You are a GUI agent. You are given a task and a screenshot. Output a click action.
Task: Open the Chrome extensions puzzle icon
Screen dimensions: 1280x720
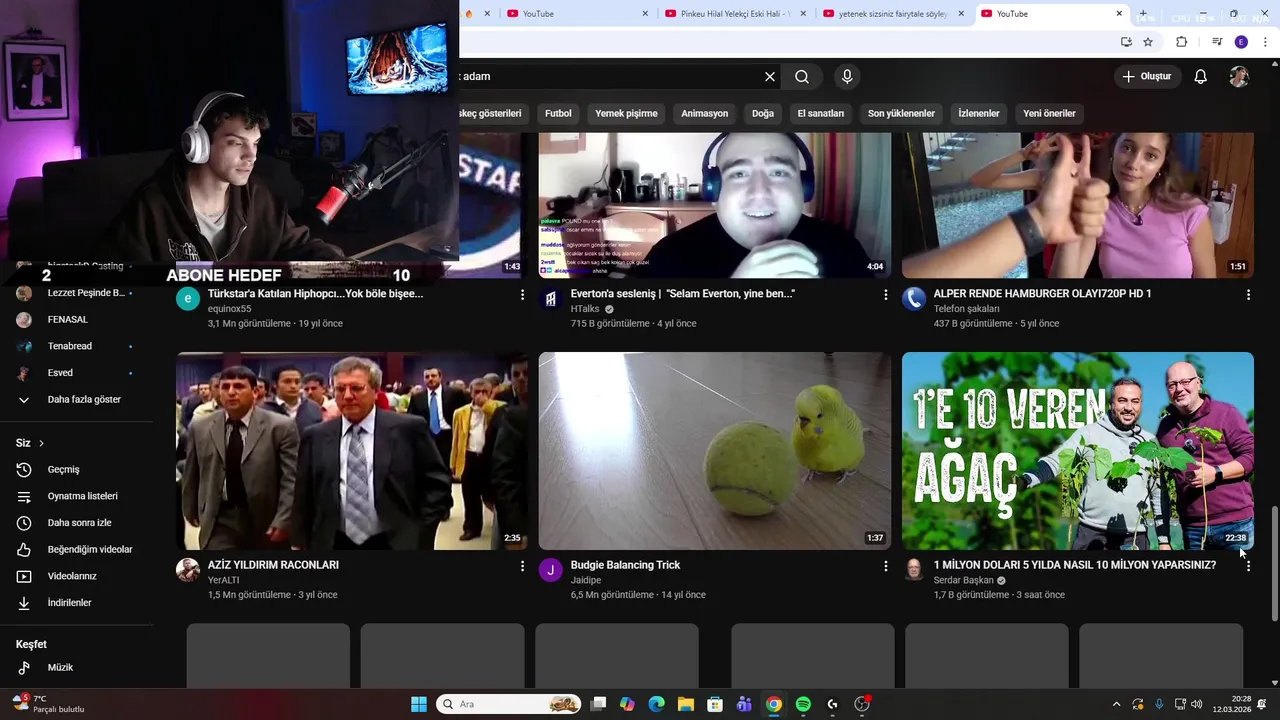pos(1181,42)
